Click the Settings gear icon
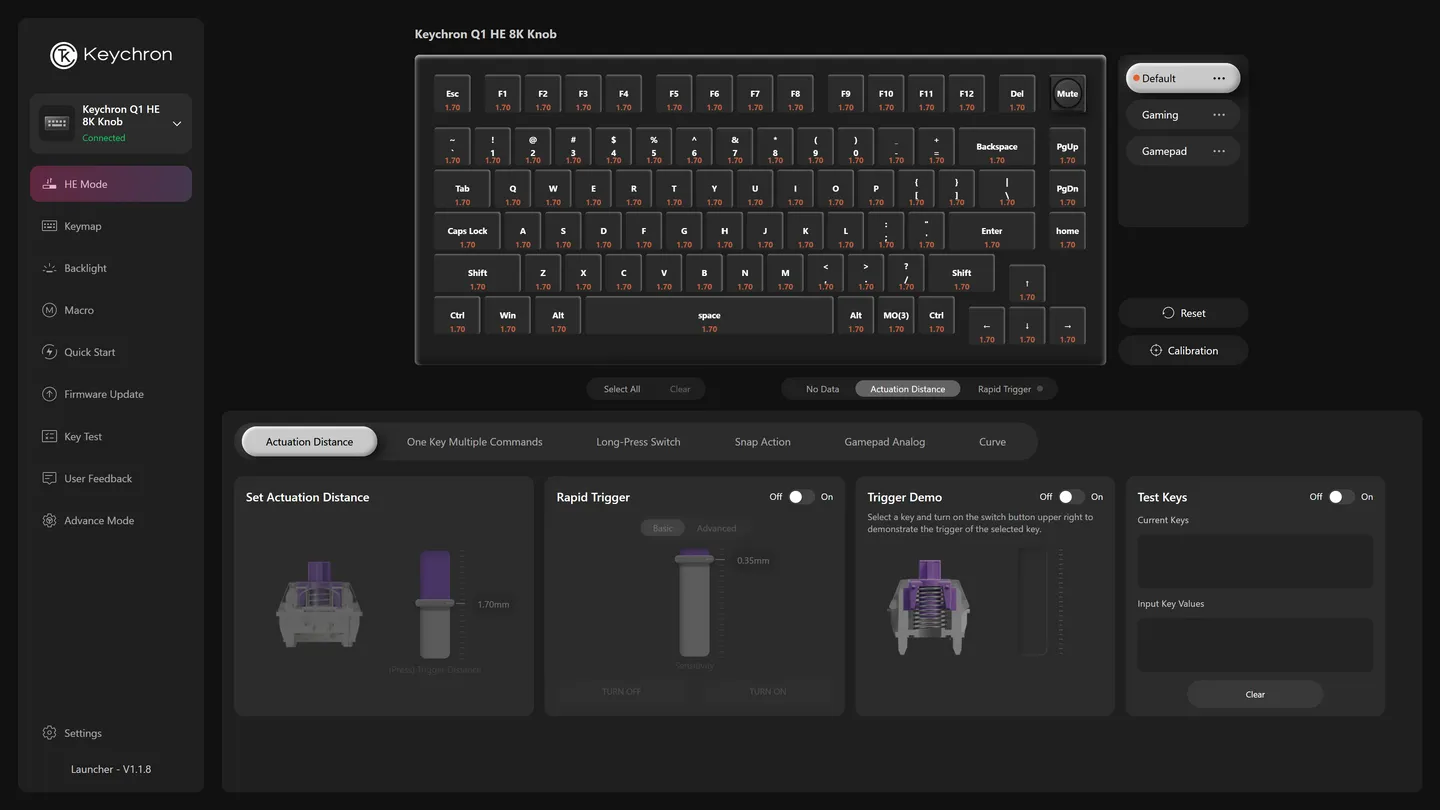Viewport: 1440px width, 810px height. [x=49, y=733]
